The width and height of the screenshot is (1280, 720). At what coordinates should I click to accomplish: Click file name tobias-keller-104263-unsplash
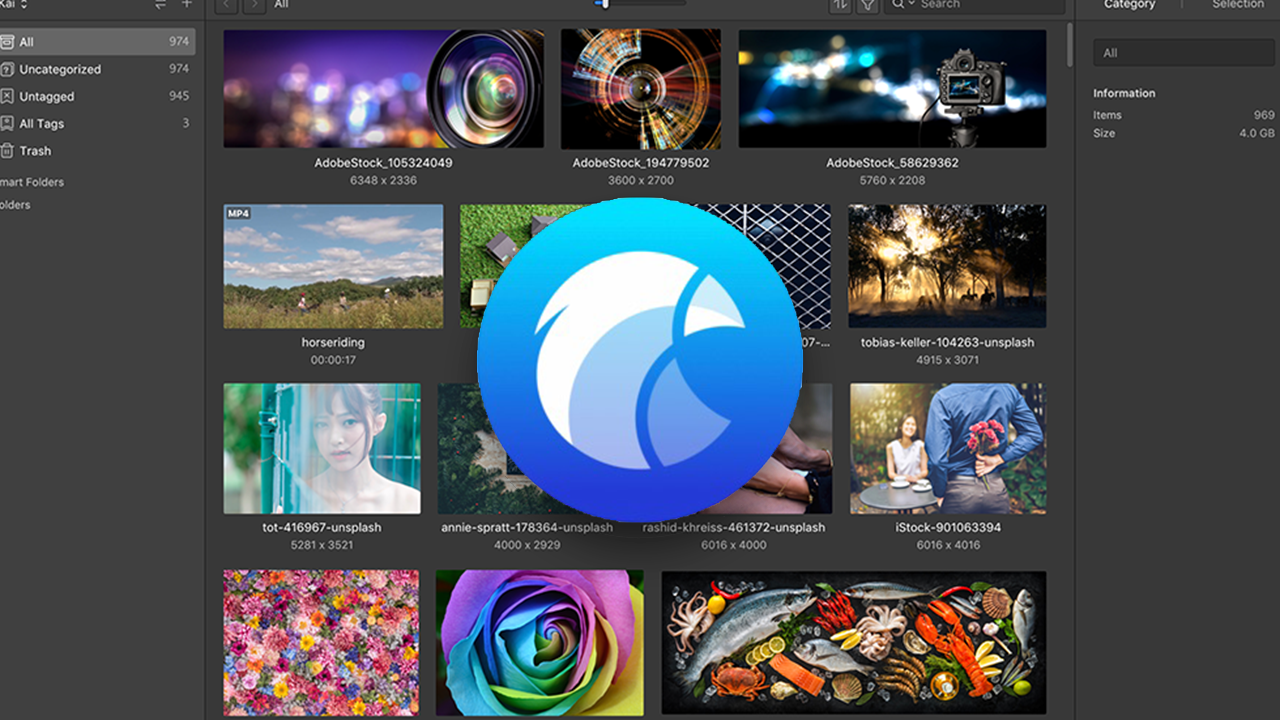point(947,342)
